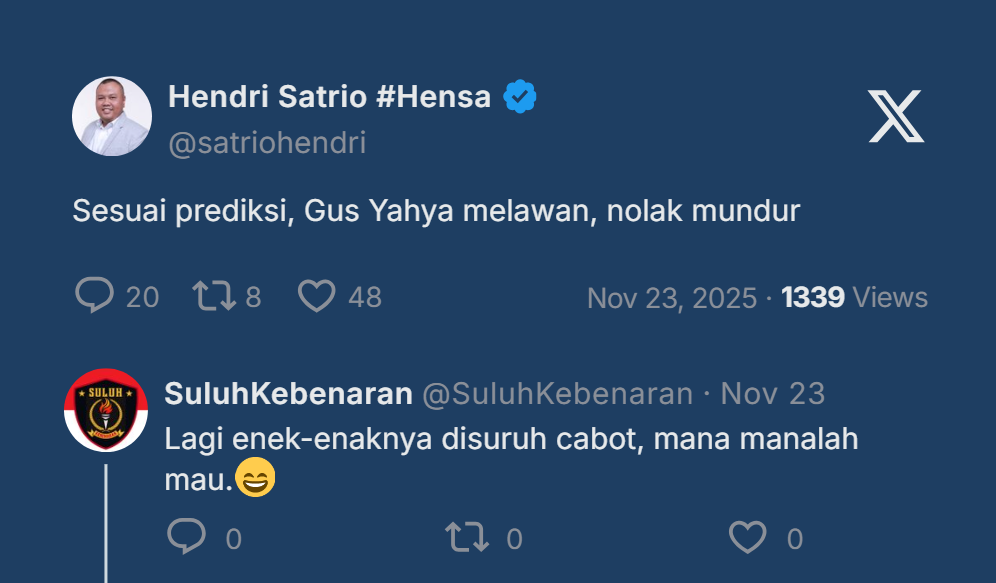Viewport: 996px width, 583px height.
Task: Open Hendri Satrio's profile picture
Action: click(111, 116)
